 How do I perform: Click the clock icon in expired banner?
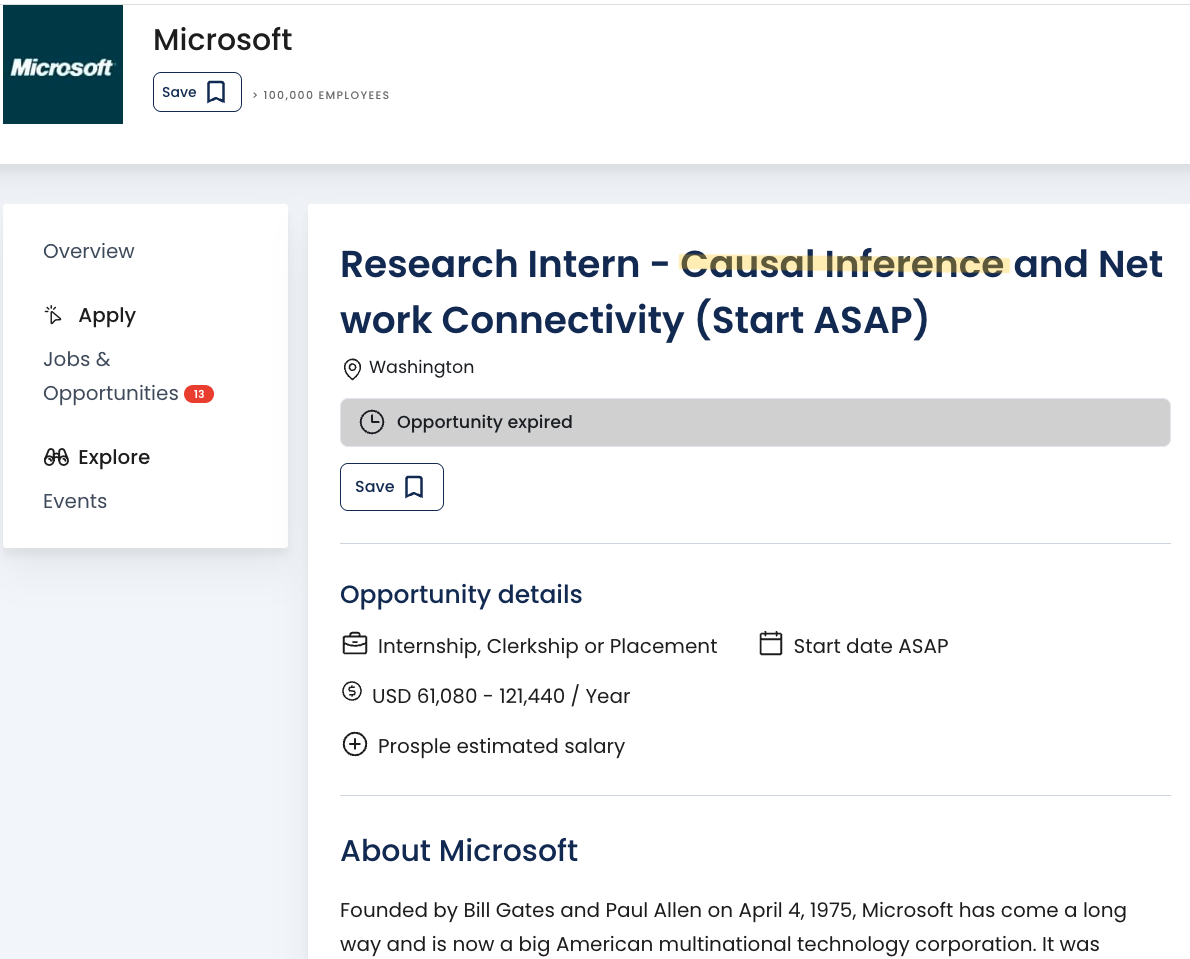(371, 422)
